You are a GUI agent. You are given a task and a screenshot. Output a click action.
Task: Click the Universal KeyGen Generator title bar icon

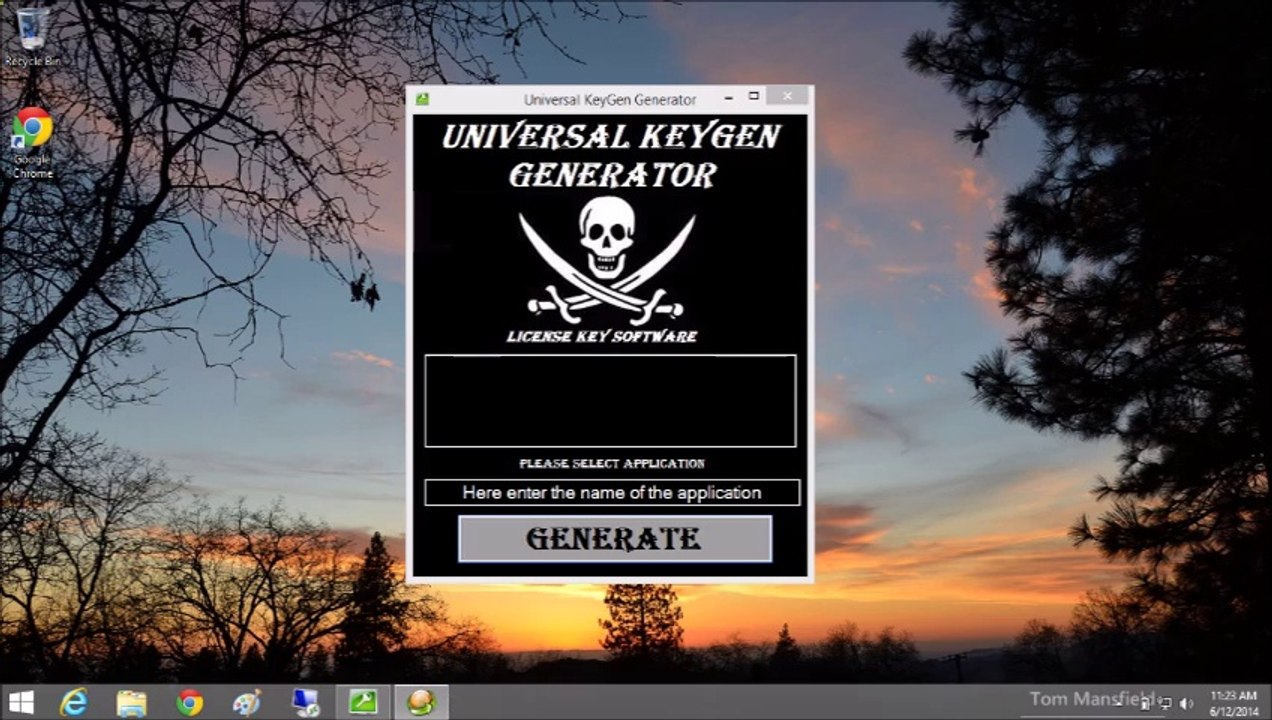(x=423, y=99)
